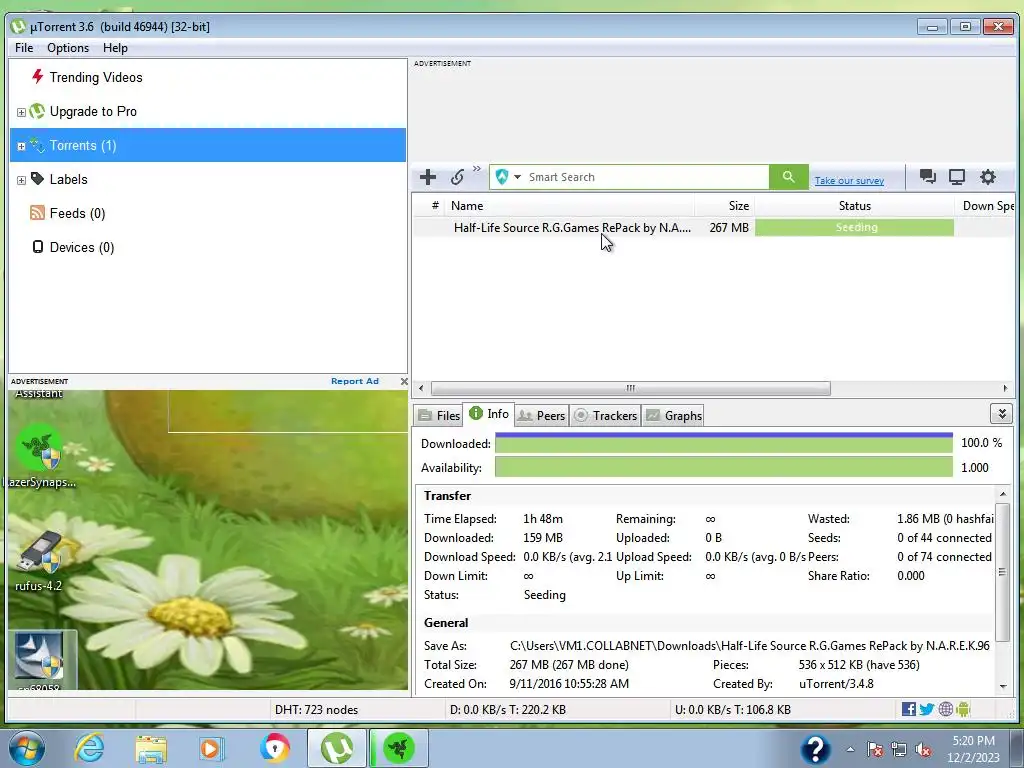Open Preferences via the gear icon
The image size is (1024, 768).
point(988,177)
